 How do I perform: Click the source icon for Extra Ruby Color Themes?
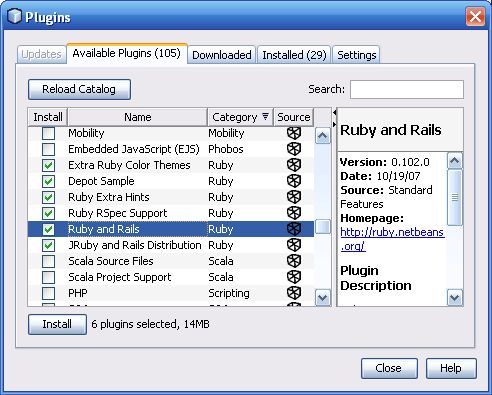tap(294, 165)
